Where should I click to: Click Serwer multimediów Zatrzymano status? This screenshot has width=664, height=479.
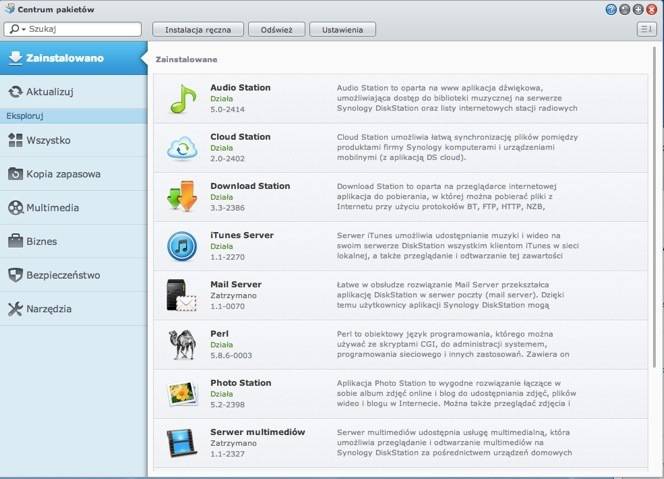tap(233, 443)
